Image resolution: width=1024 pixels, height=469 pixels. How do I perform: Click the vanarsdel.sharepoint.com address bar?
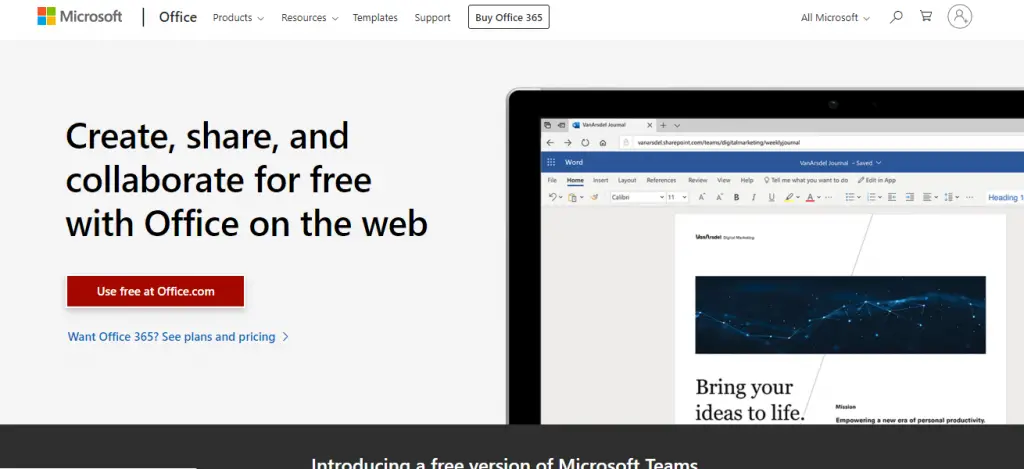(822, 142)
